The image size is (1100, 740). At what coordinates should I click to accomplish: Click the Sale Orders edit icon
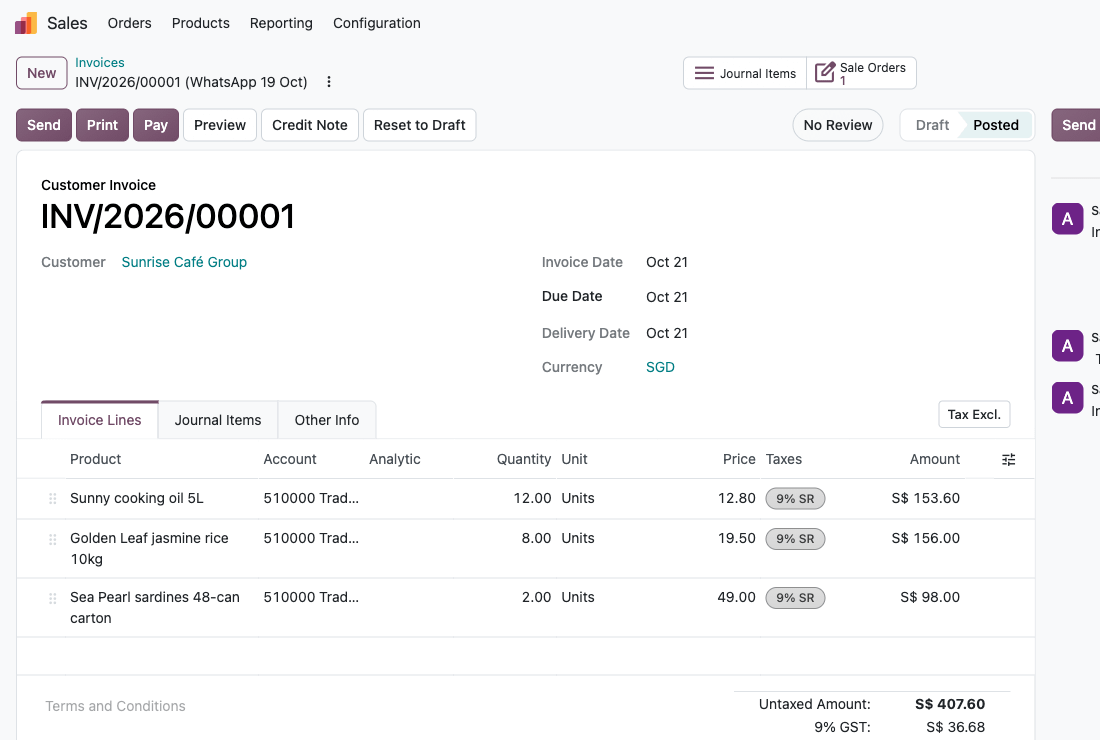[x=824, y=72]
